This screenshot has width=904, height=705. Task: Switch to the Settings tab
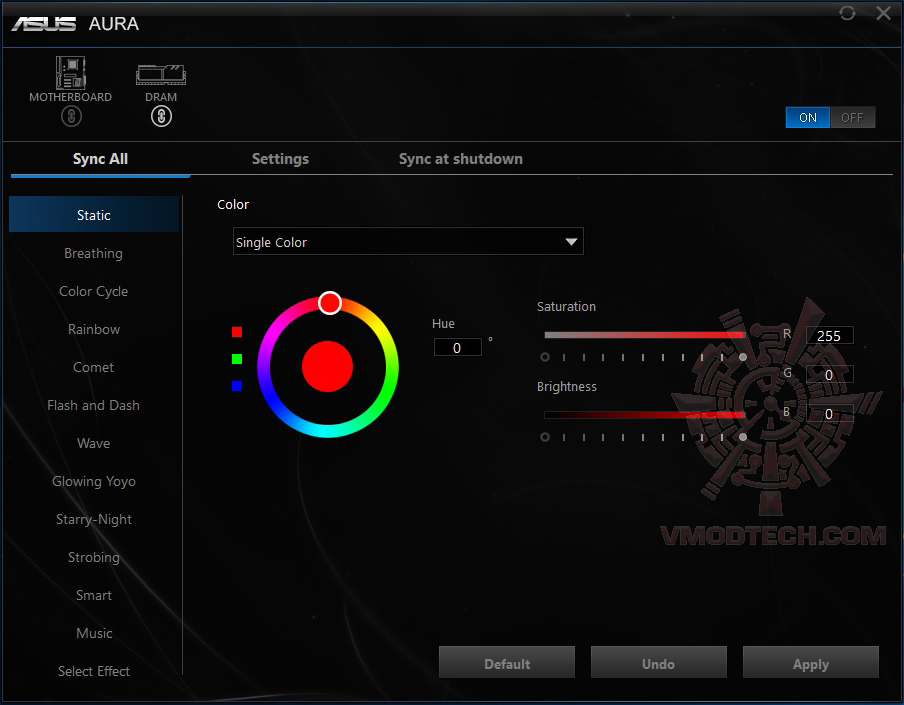[x=280, y=158]
